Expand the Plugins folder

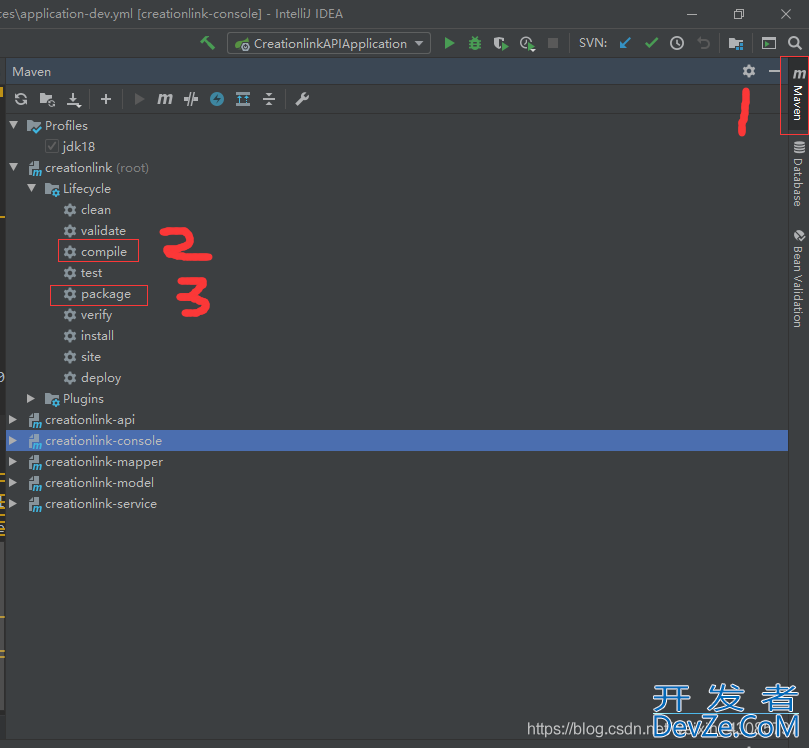pyautogui.click(x=31, y=399)
